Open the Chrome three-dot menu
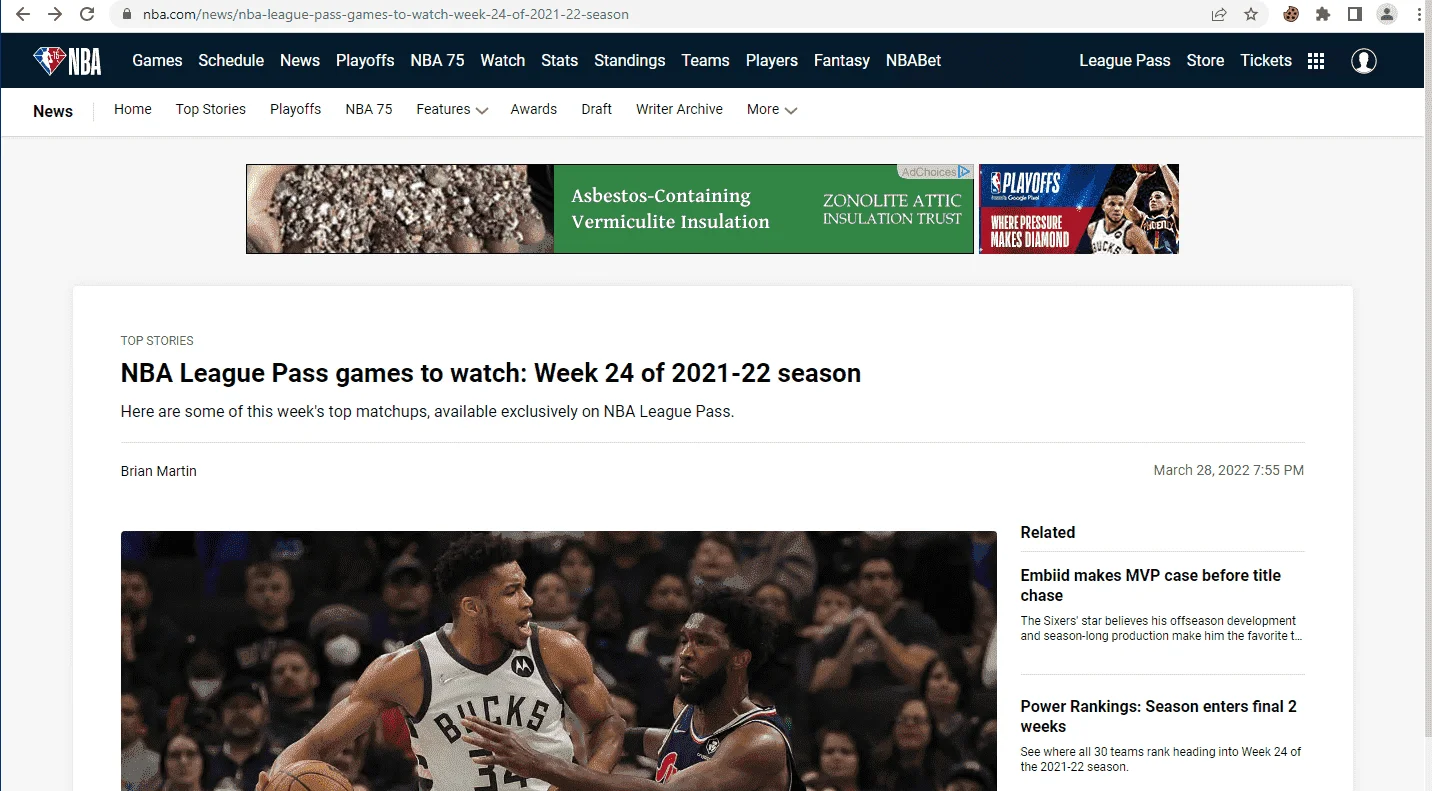The height and width of the screenshot is (791, 1432). pos(1419,14)
